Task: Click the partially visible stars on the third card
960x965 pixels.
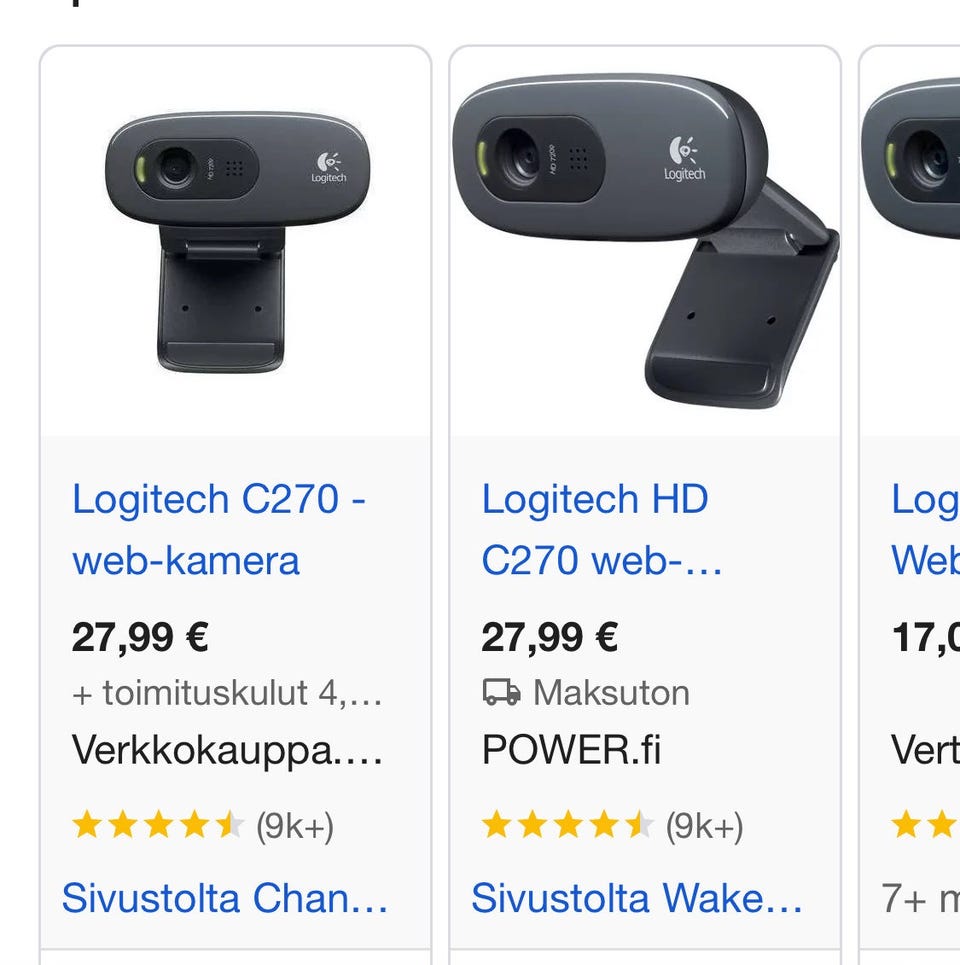Action: pos(924,826)
